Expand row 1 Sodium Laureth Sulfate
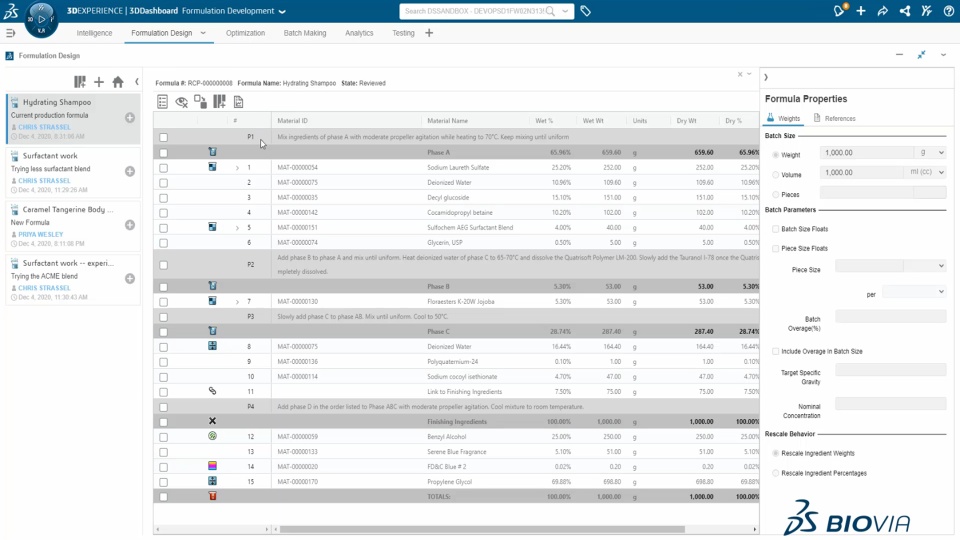 238,168
